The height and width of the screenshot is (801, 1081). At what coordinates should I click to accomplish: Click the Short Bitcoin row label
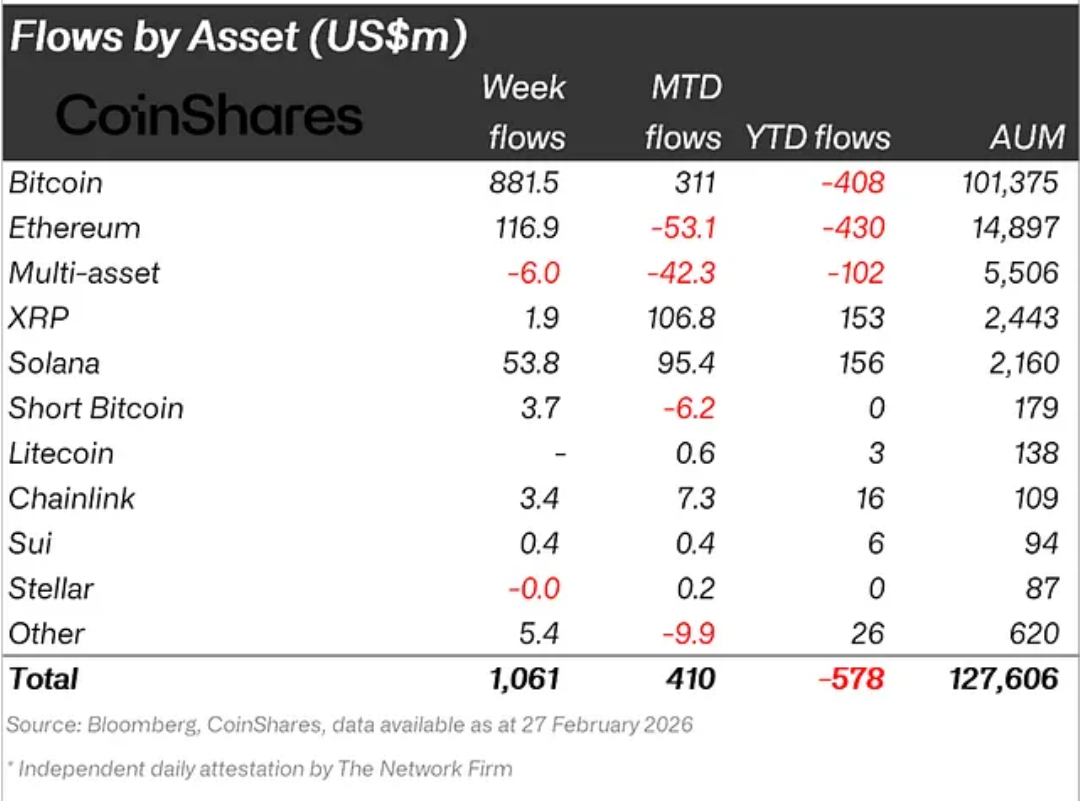tap(96, 408)
